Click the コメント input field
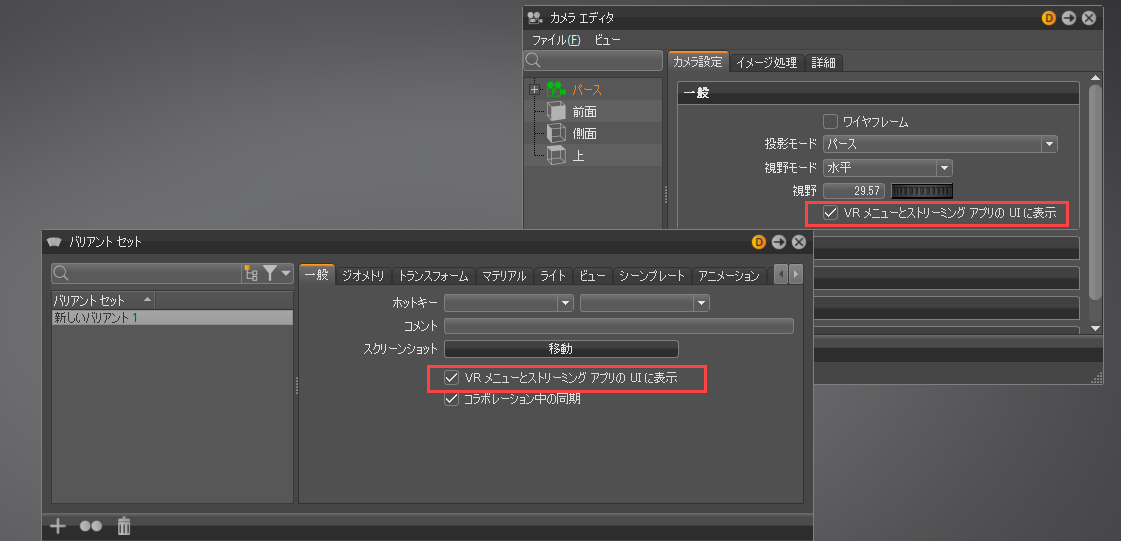Viewport: 1121px width, 541px height. [x=619, y=326]
